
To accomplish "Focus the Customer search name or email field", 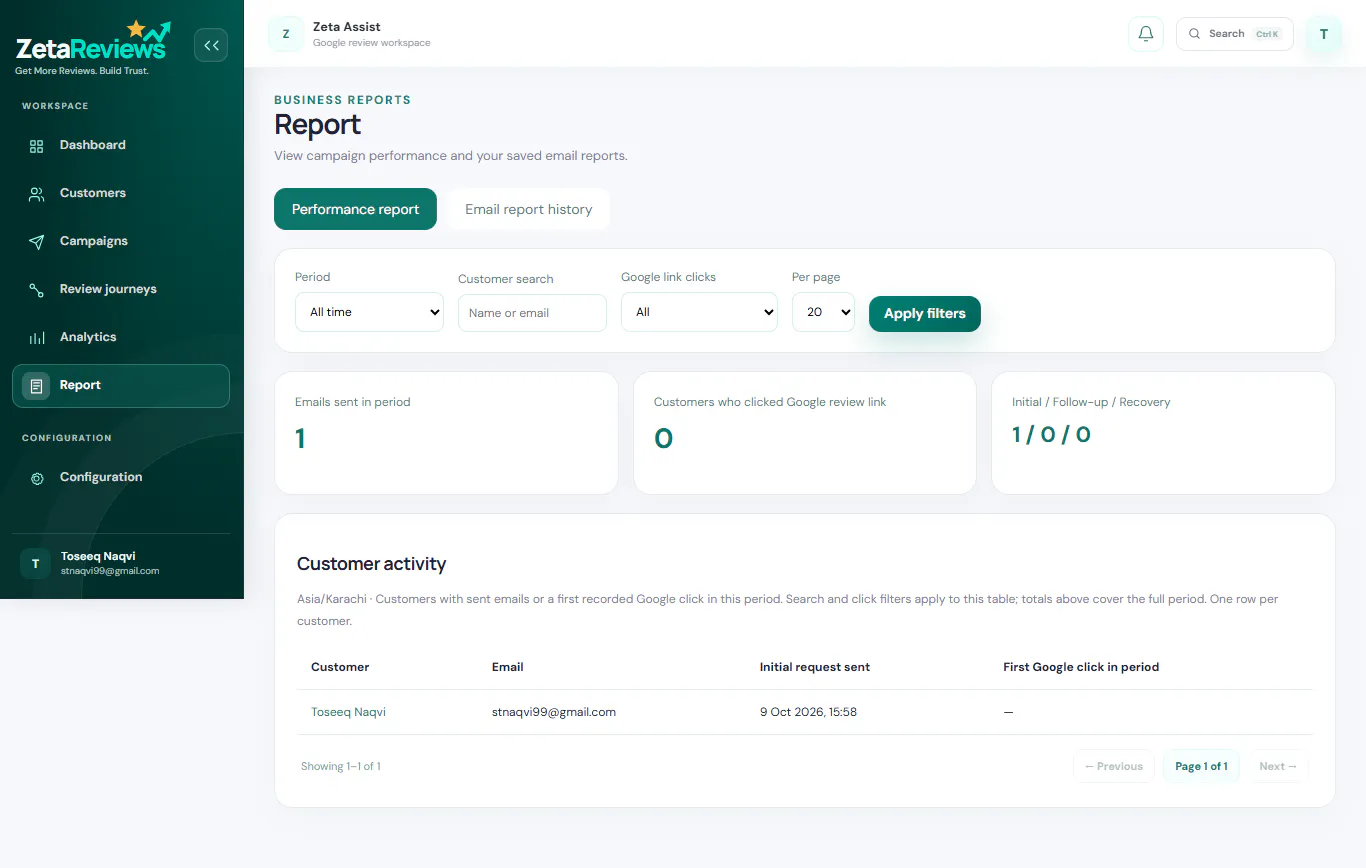I will [x=532, y=313].
